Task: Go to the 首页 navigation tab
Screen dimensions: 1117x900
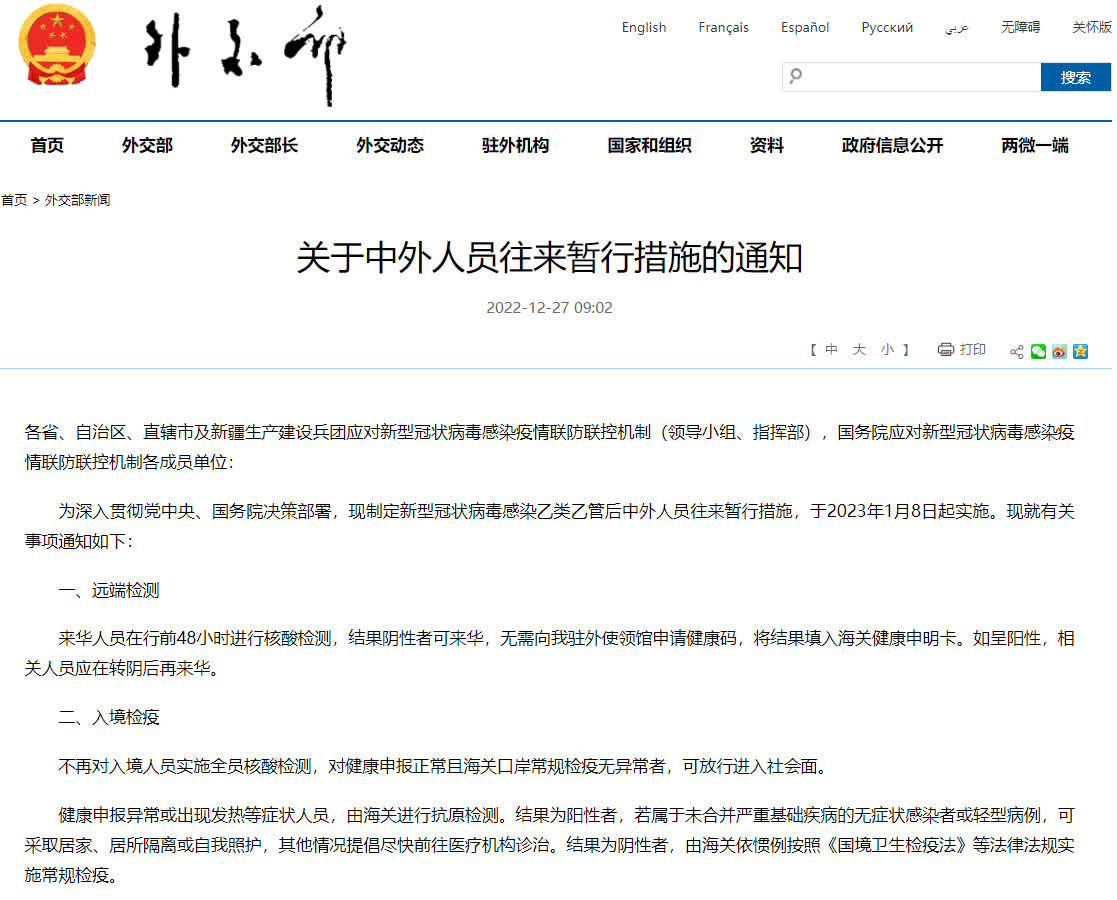Action: 47,146
